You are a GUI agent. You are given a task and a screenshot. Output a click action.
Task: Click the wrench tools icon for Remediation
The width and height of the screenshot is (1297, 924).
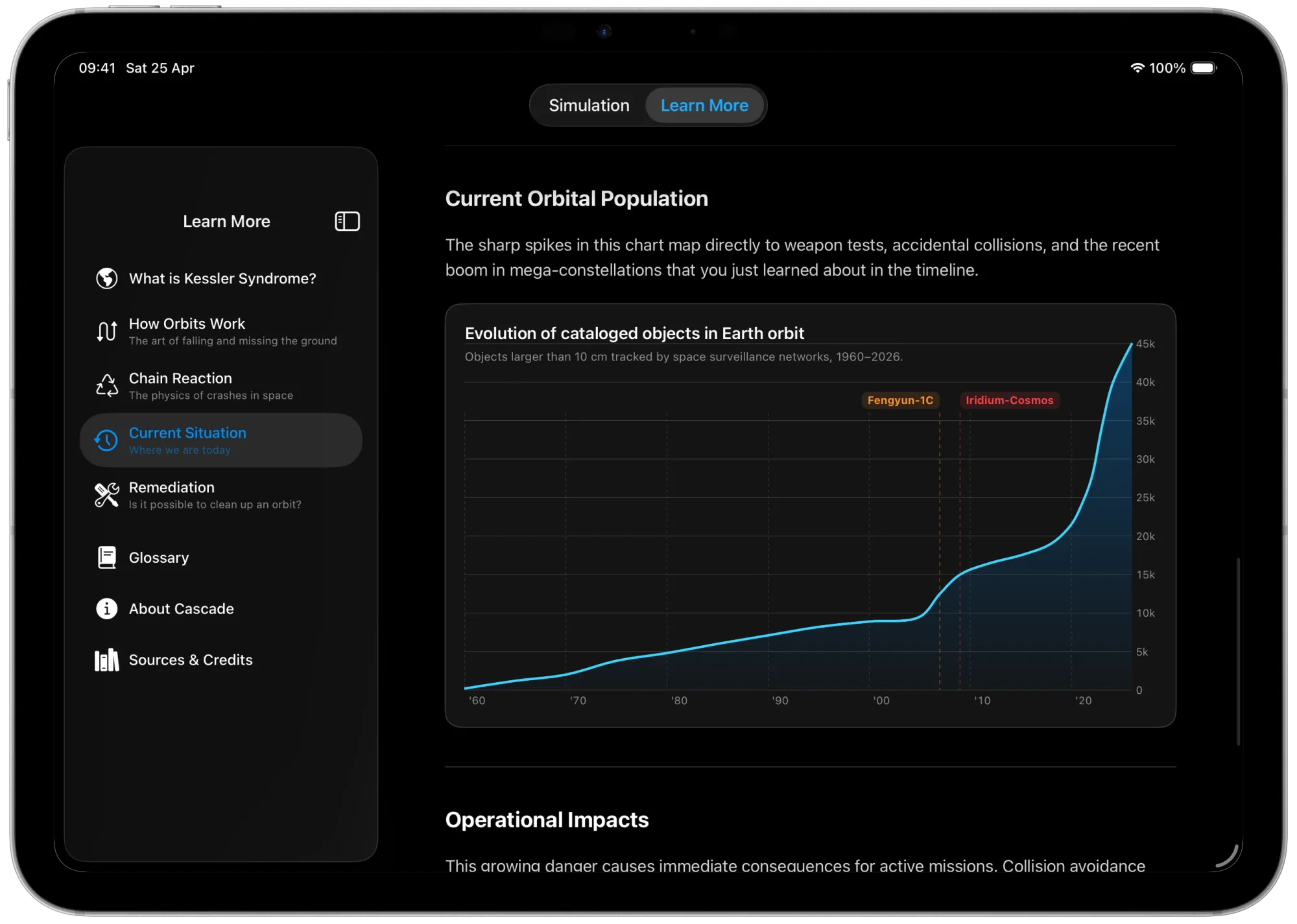click(x=107, y=495)
